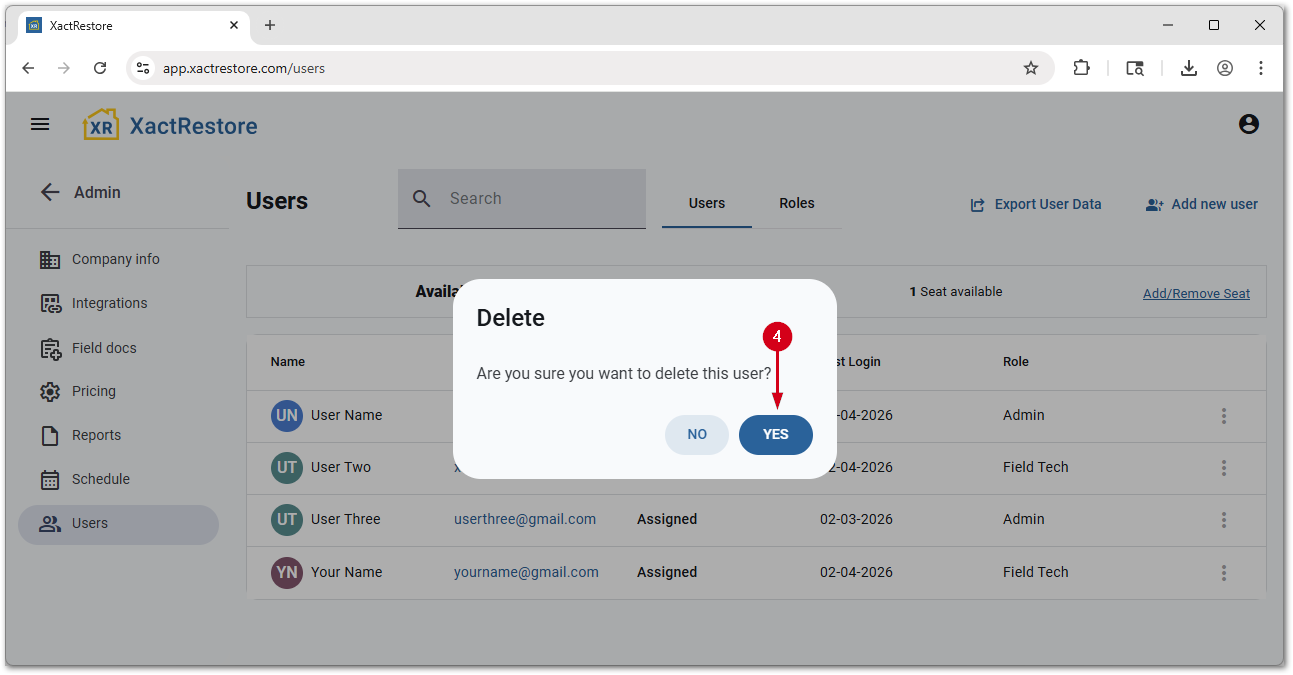Select the Users tab
Viewport: 1293px width, 675px height.
click(x=706, y=203)
